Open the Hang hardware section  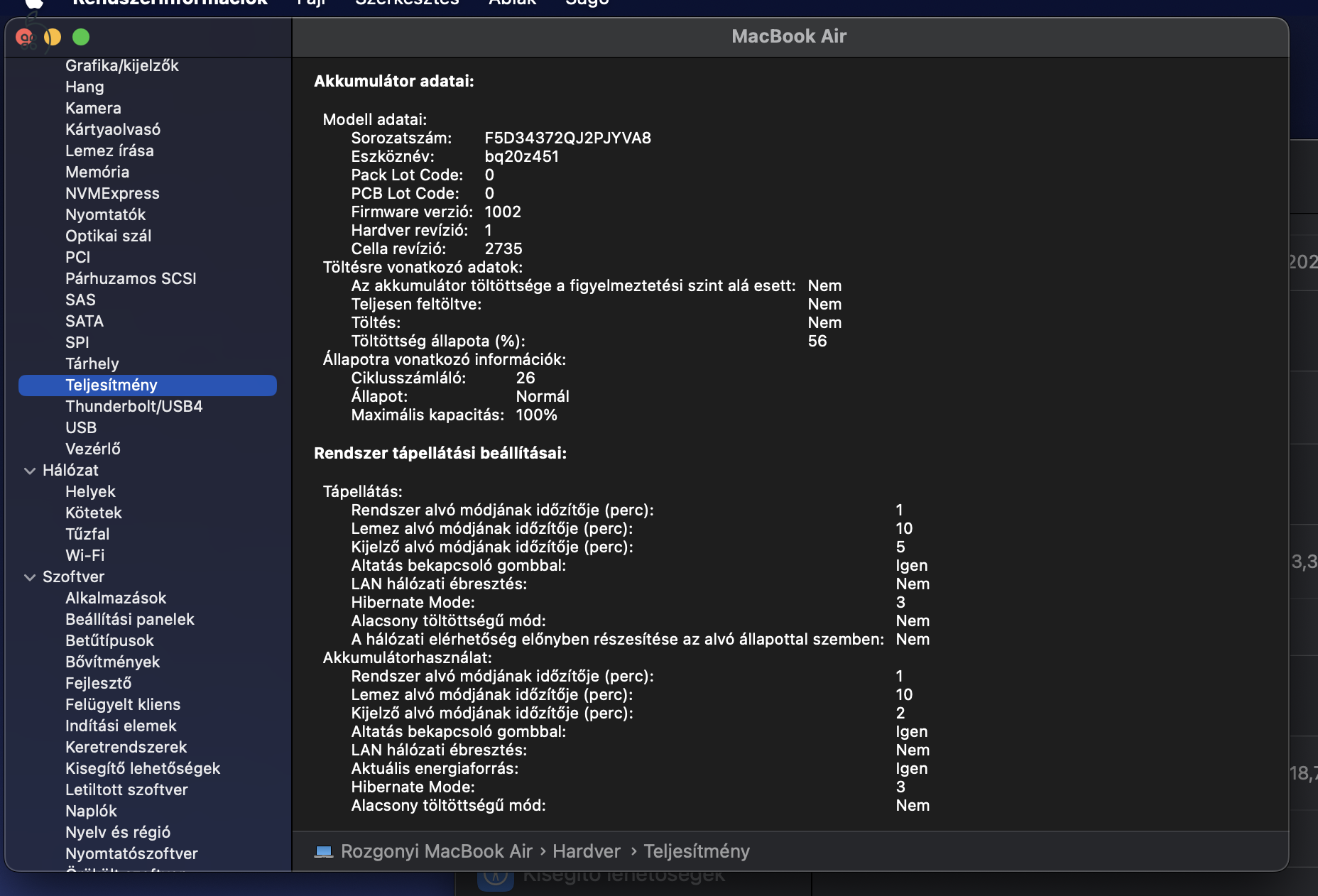[x=85, y=87]
